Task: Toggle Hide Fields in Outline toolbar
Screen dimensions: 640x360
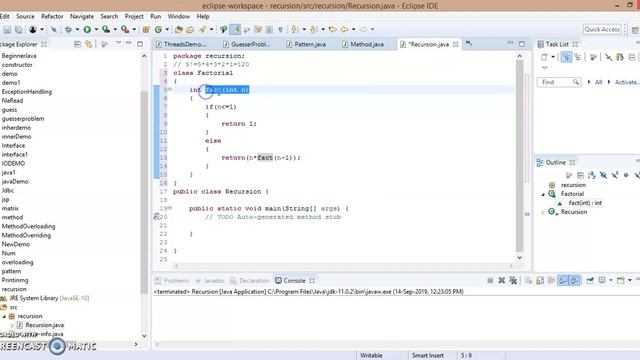Action: (603, 175)
